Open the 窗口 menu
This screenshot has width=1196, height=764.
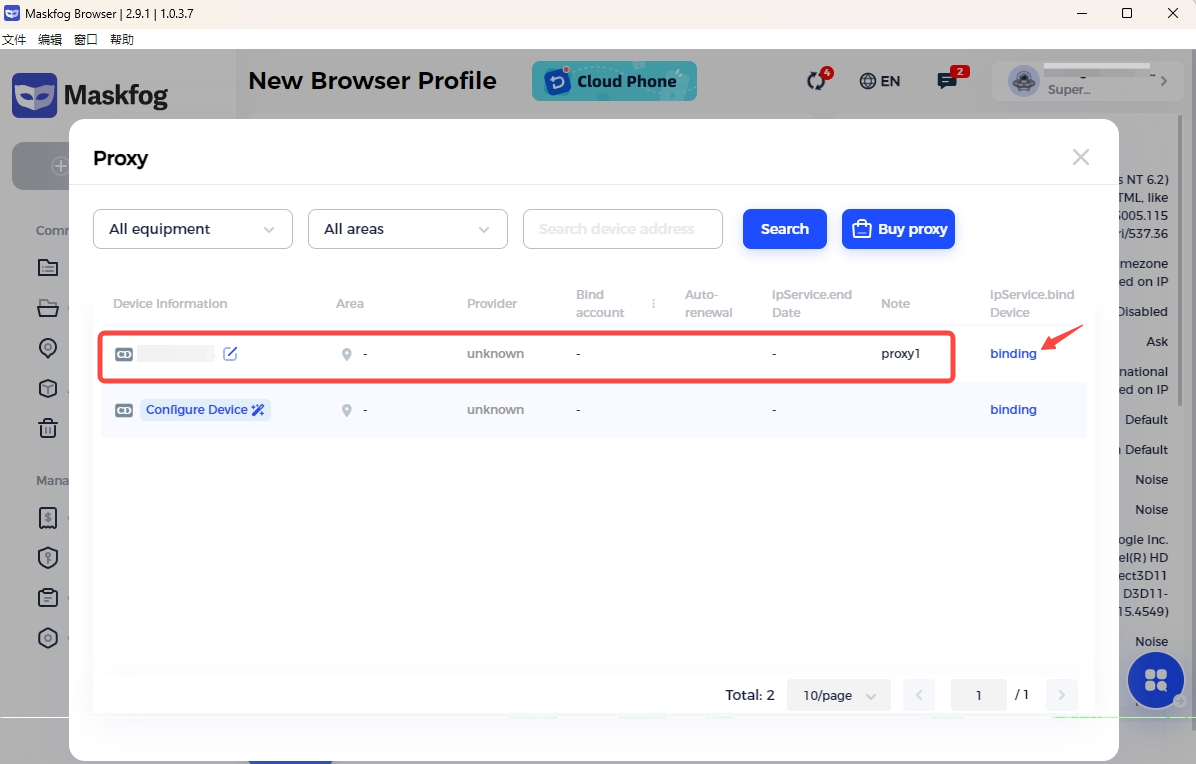(85, 40)
